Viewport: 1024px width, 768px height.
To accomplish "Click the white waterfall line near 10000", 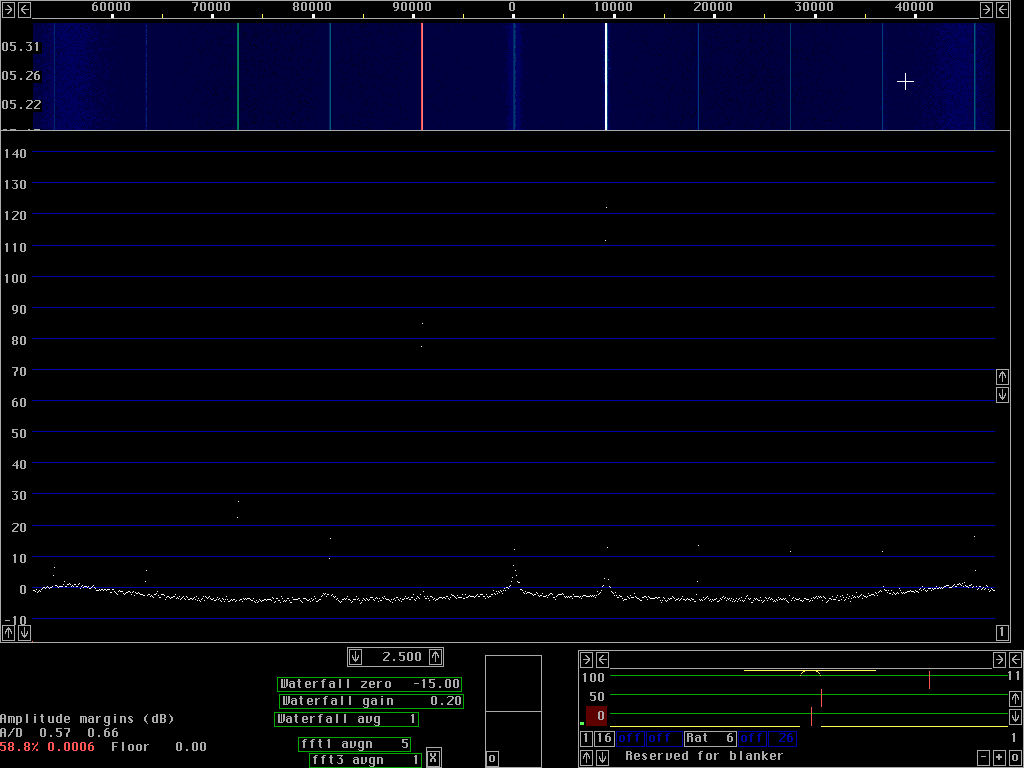I will click(x=606, y=76).
